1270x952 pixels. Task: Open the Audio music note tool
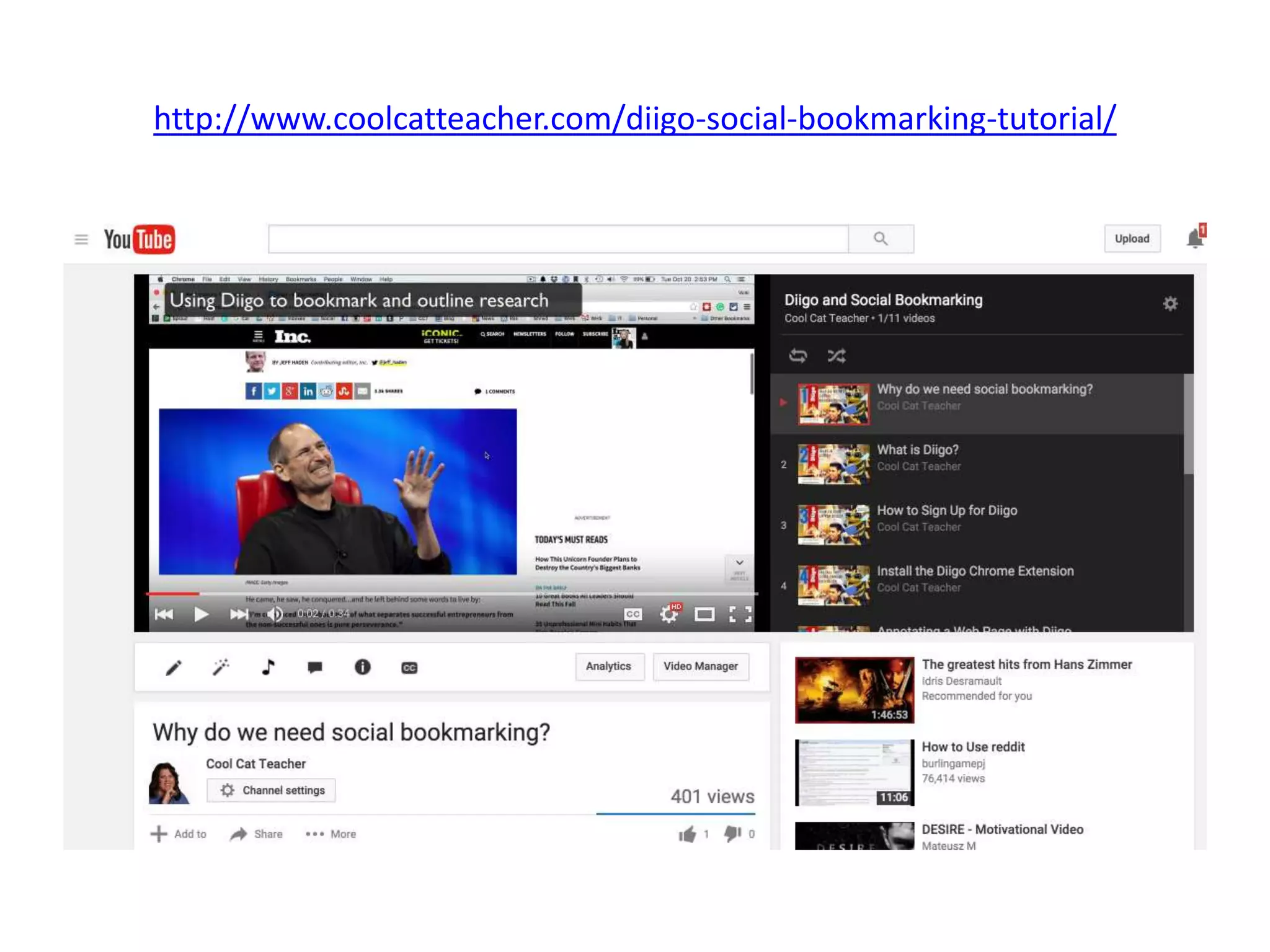[268, 667]
